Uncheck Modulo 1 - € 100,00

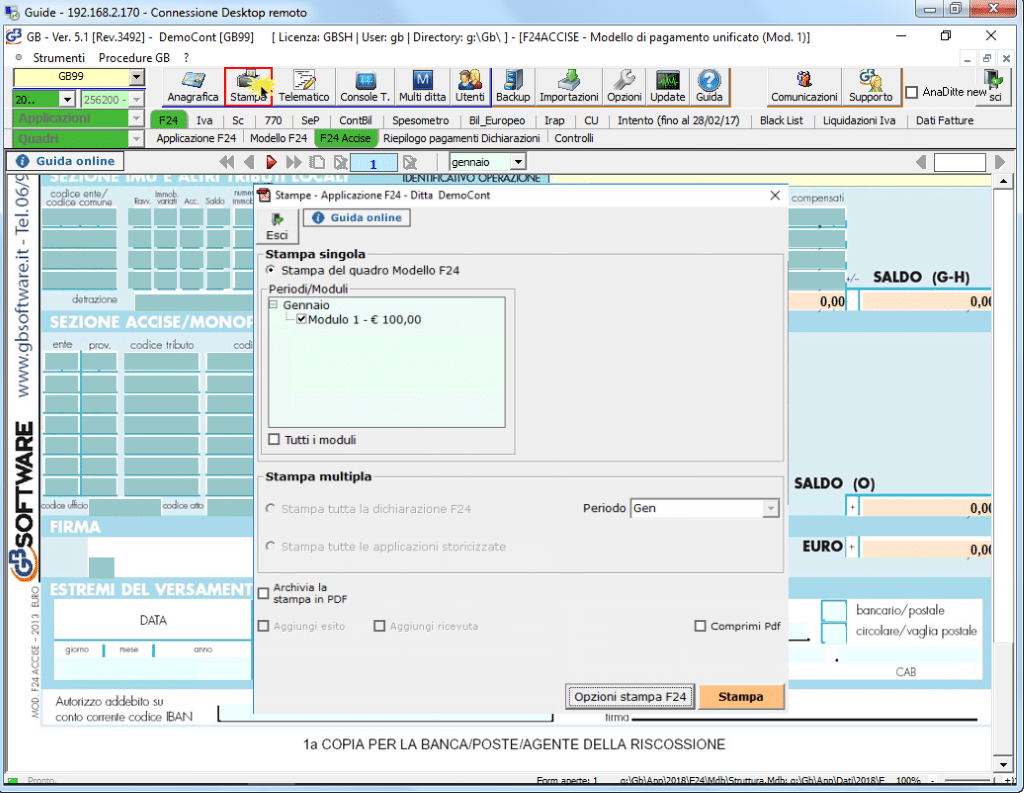tap(302, 320)
